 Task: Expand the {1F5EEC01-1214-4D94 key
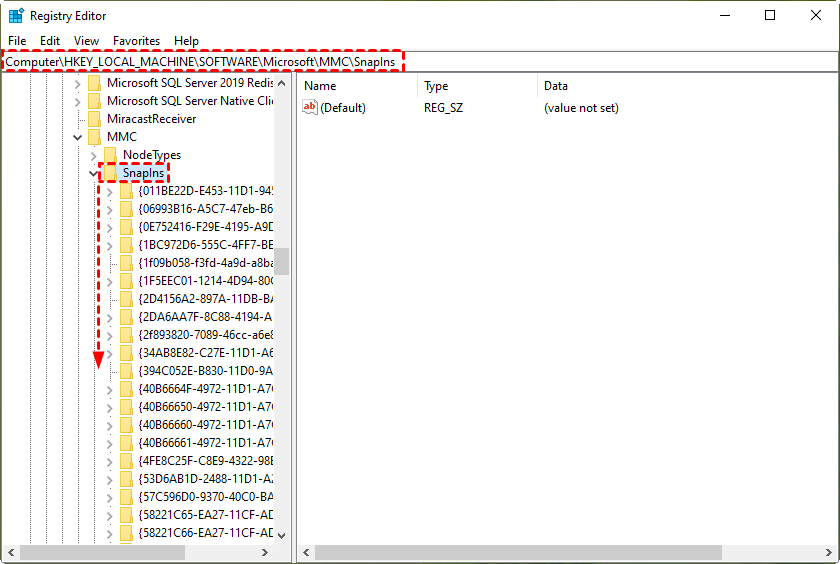click(x=110, y=282)
